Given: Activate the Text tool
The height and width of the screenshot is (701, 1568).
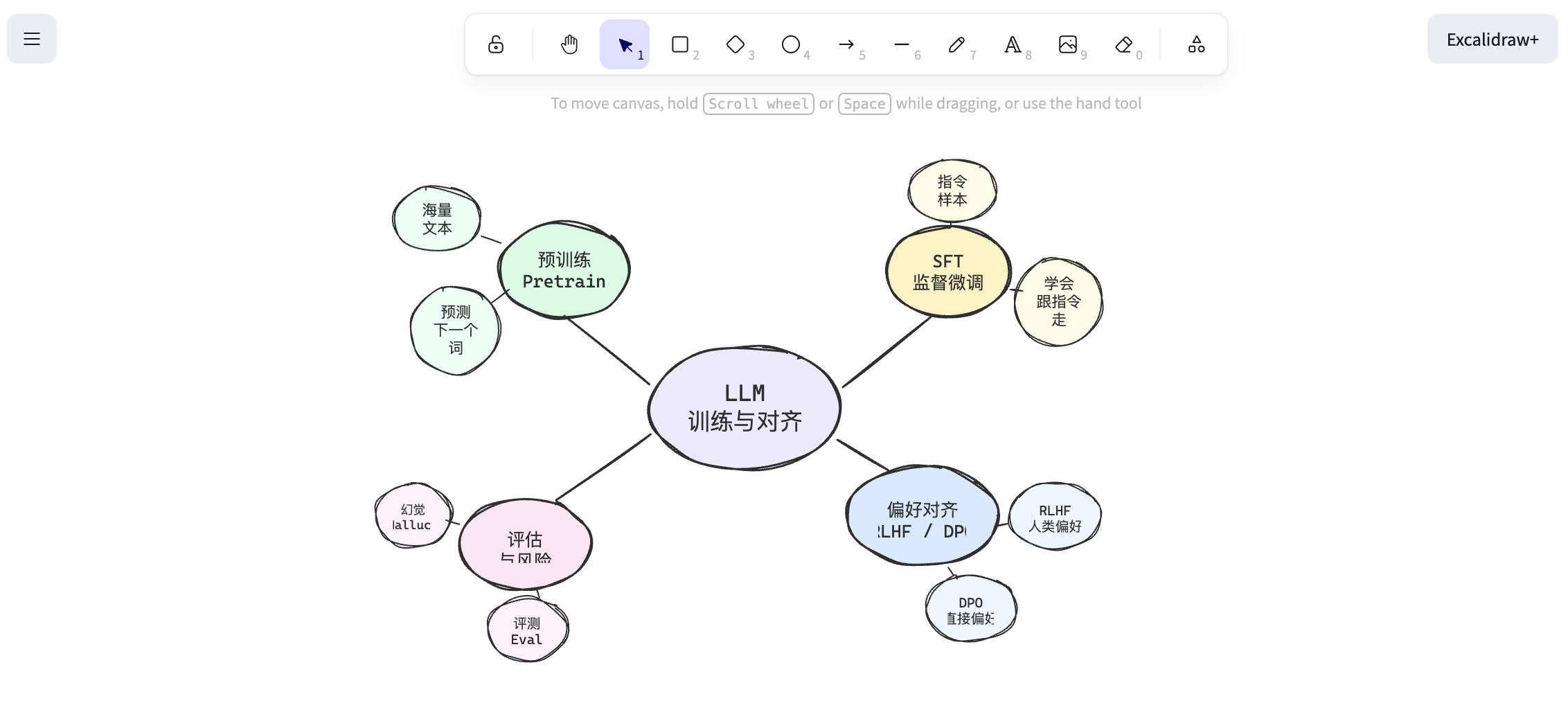Looking at the screenshot, I should tap(1013, 45).
